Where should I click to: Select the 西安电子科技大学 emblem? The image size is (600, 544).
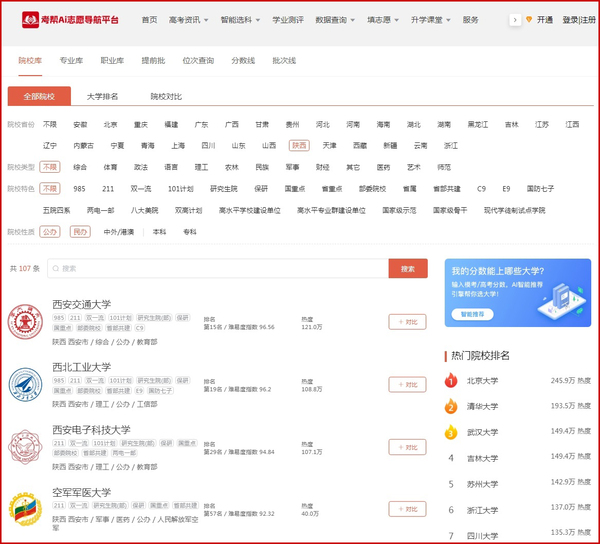click(26, 446)
